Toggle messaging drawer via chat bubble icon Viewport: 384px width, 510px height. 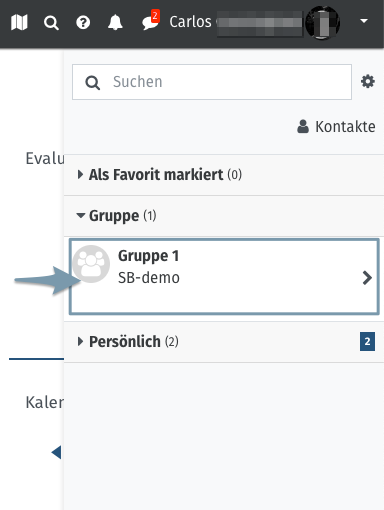150,21
